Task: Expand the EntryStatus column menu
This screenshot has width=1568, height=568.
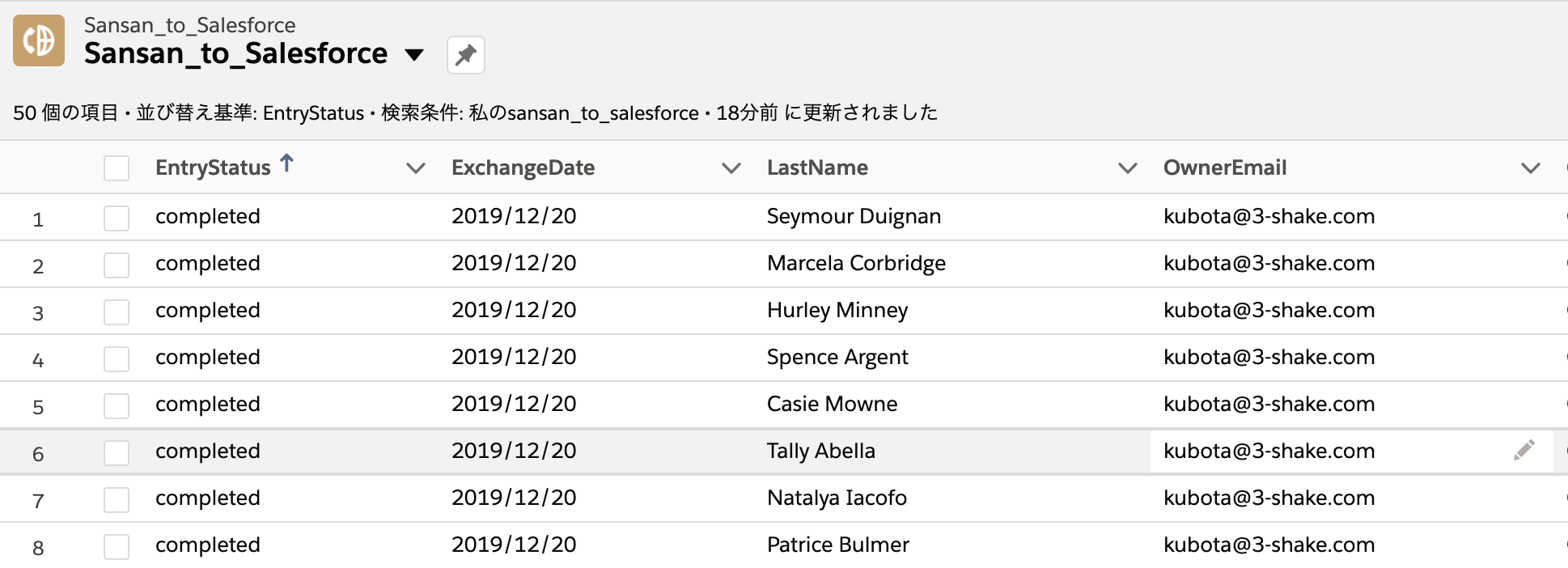Action: tap(416, 168)
